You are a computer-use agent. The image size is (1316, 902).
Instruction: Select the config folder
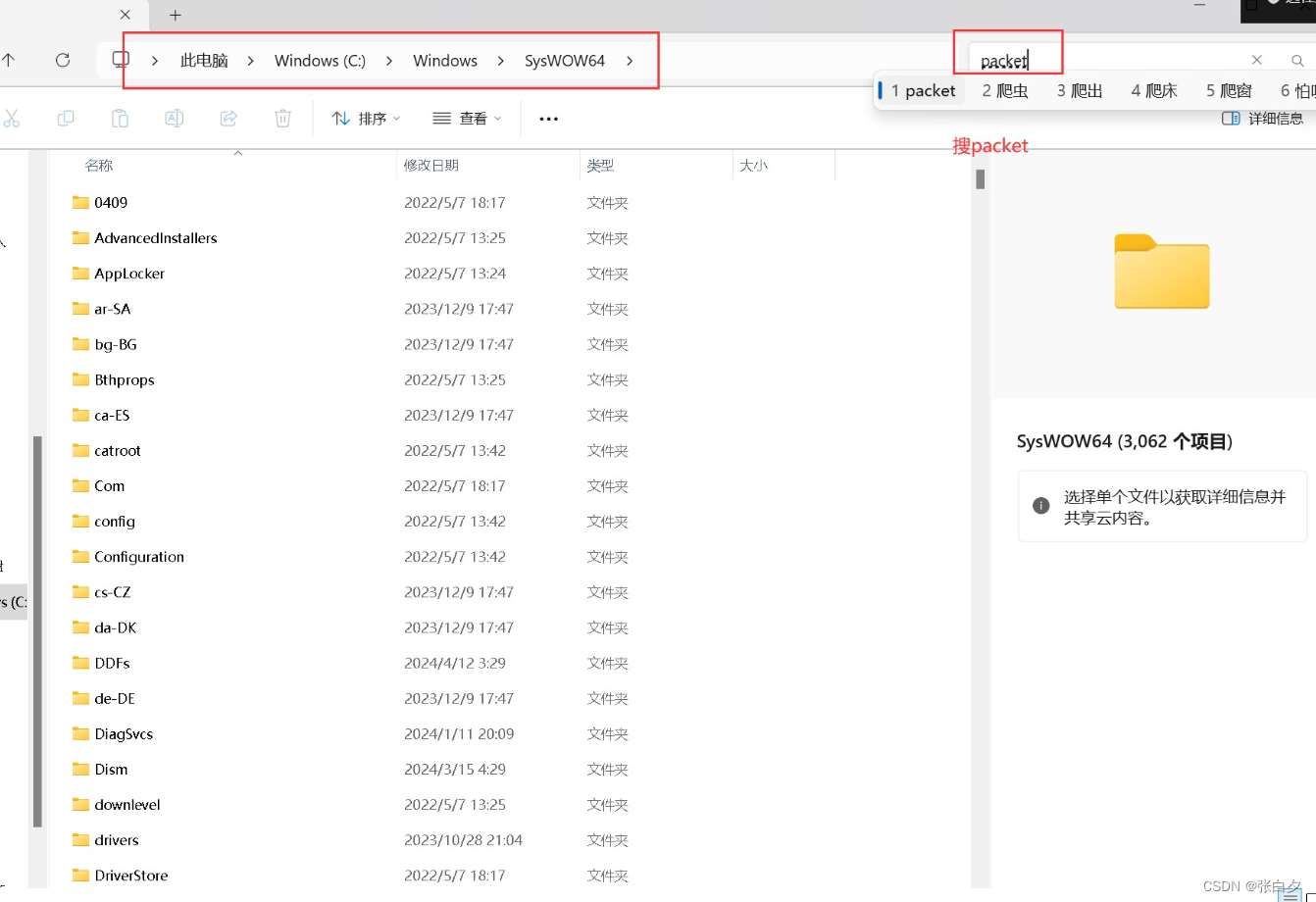point(115,521)
